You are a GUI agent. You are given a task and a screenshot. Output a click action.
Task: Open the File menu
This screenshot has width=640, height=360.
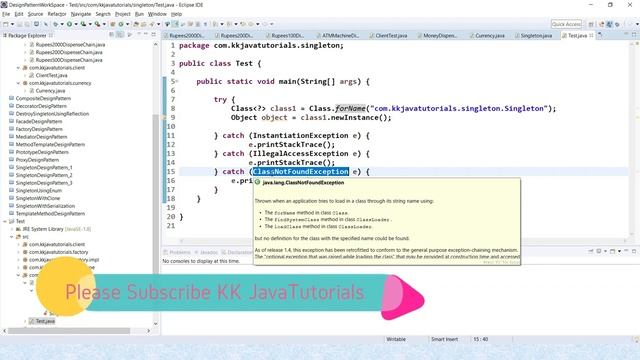pyautogui.click(x=6, y=14)
